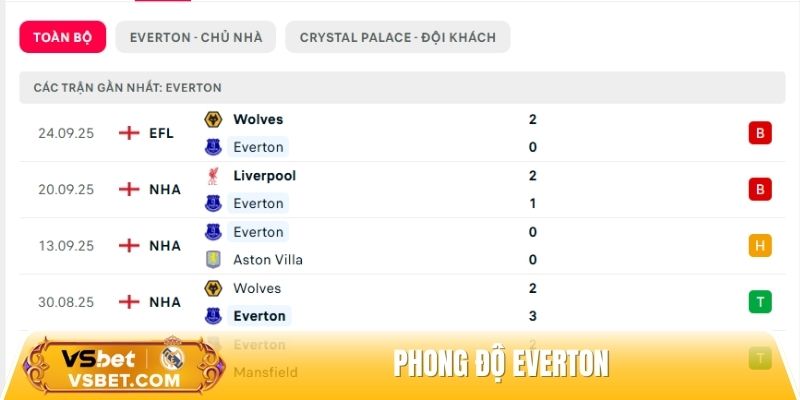This screenshot has width=800, height=400.
Task: Click the Wolves crest in the 24.09.25 match
Action: 213,120
